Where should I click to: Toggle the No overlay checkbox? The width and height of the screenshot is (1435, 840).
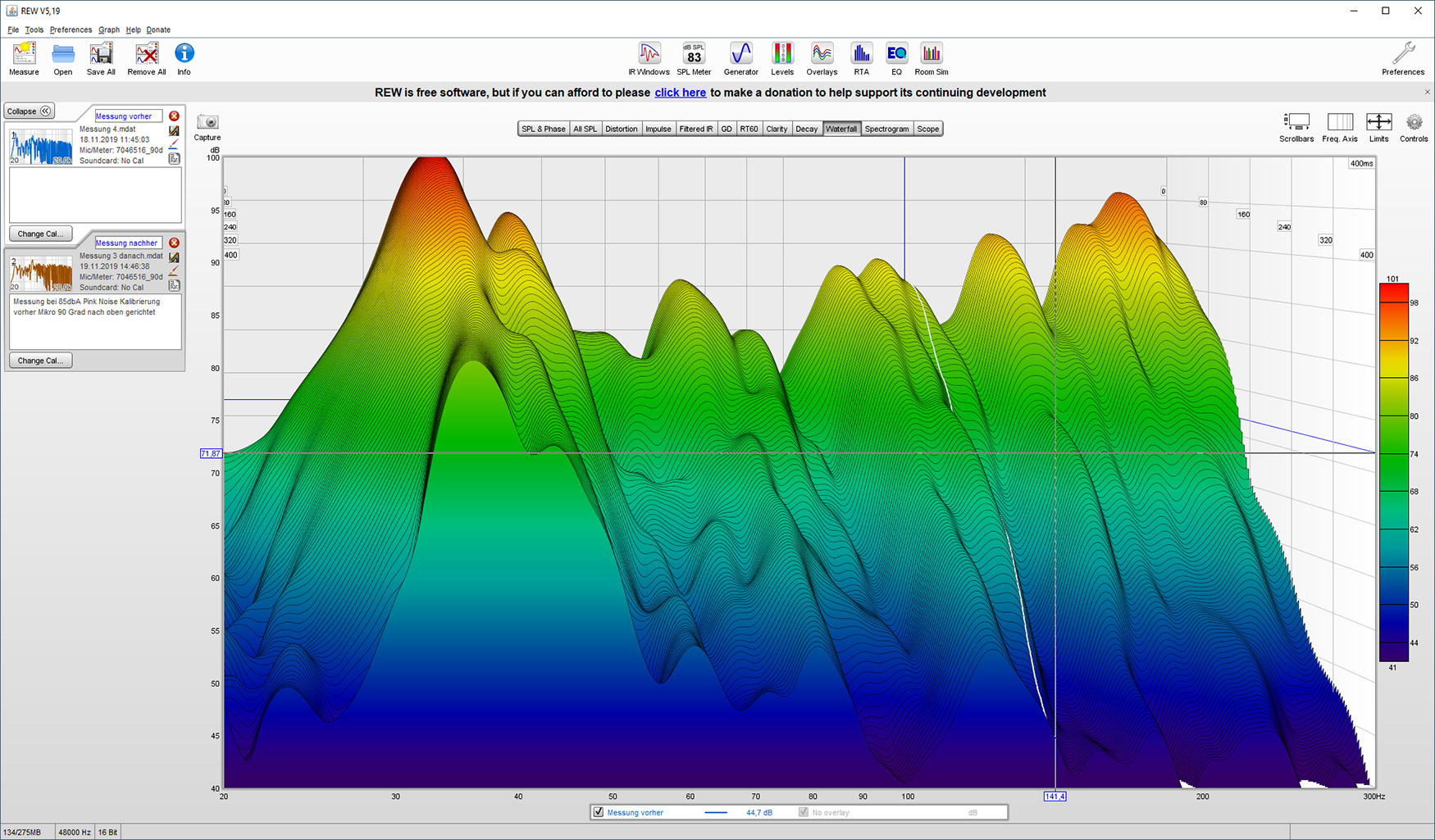coord(804,812)
